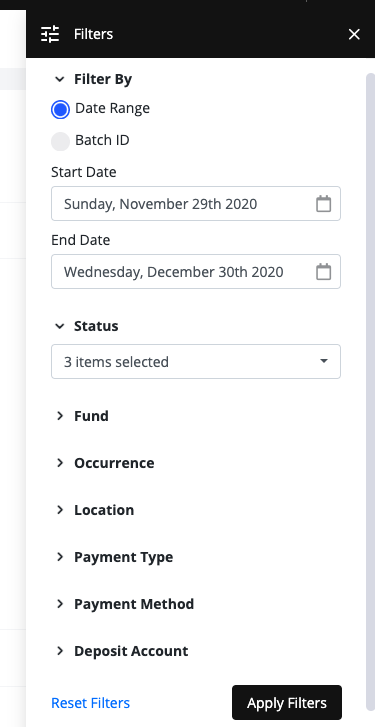Screen dimensions: 375x727
Task: Expand the Location filter section
Action: pos(94,510)
